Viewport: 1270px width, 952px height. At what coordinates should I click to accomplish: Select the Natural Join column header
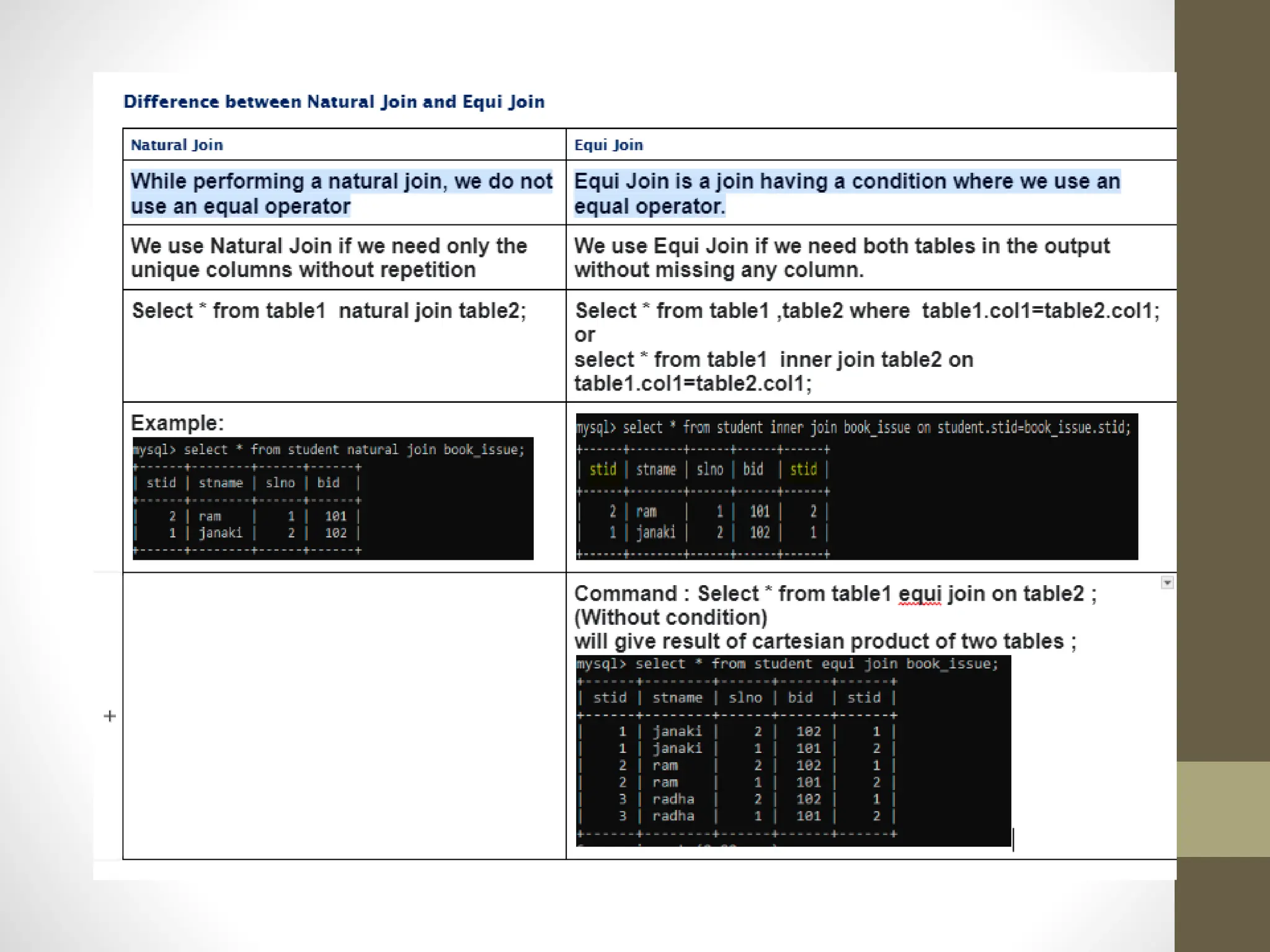(x=177, y=145)
